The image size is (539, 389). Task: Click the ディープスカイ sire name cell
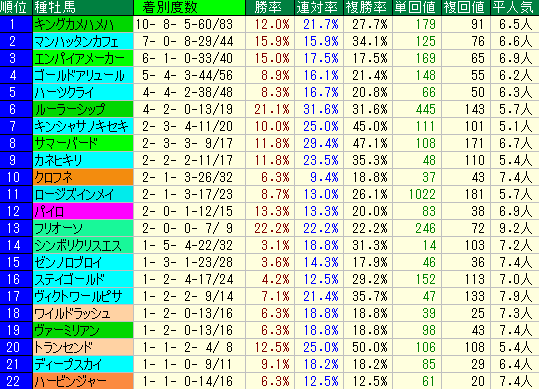click(83, 364)
